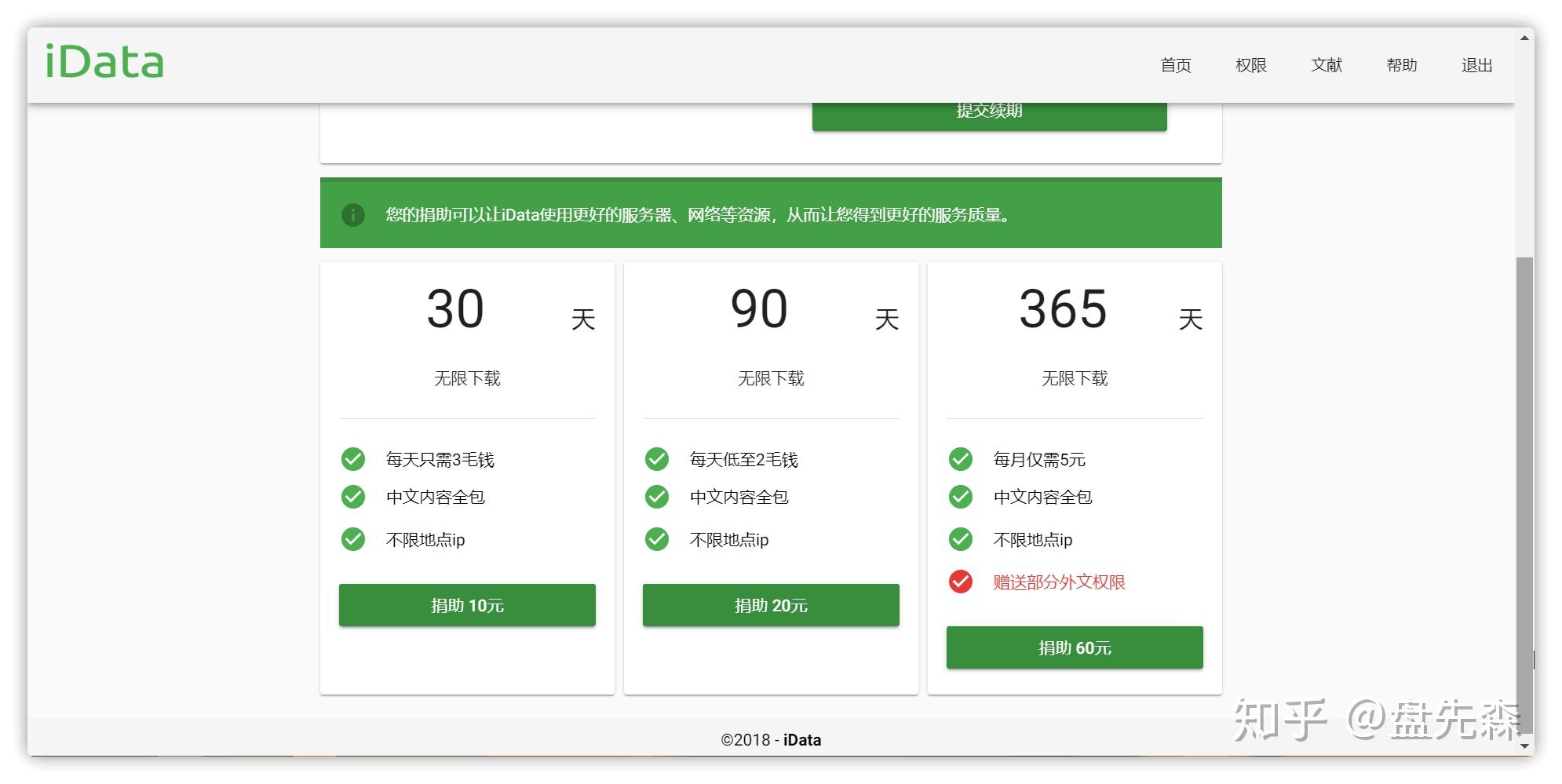Click the 赠送部分外文权限 red text

coord(1060,582)
